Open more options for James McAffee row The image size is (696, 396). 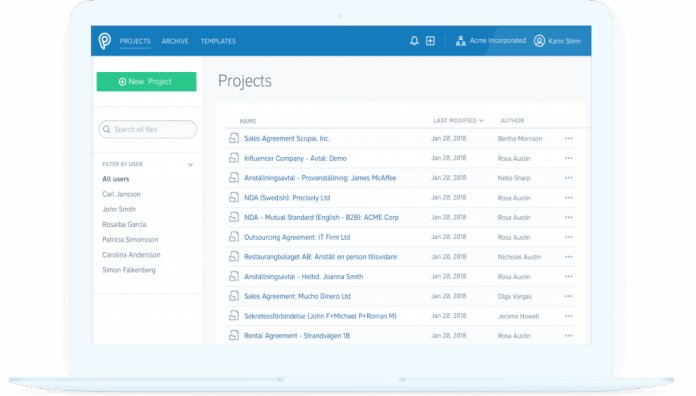[x=569, y=178]
